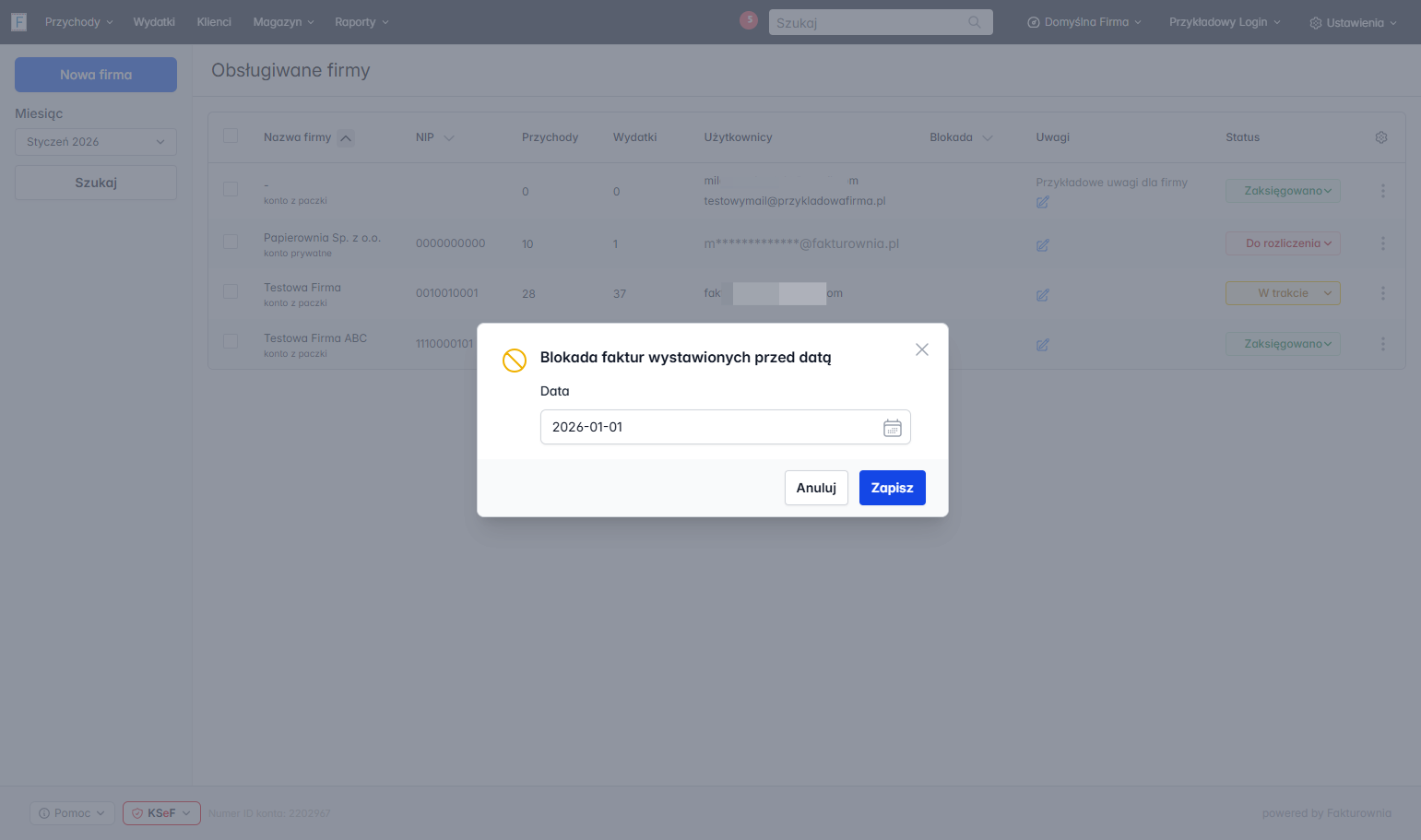Open row actions for first company row
Image resolution: width=1421 pixels, height=840 pixels.
pyautogui.click(x=1382, y=191)
